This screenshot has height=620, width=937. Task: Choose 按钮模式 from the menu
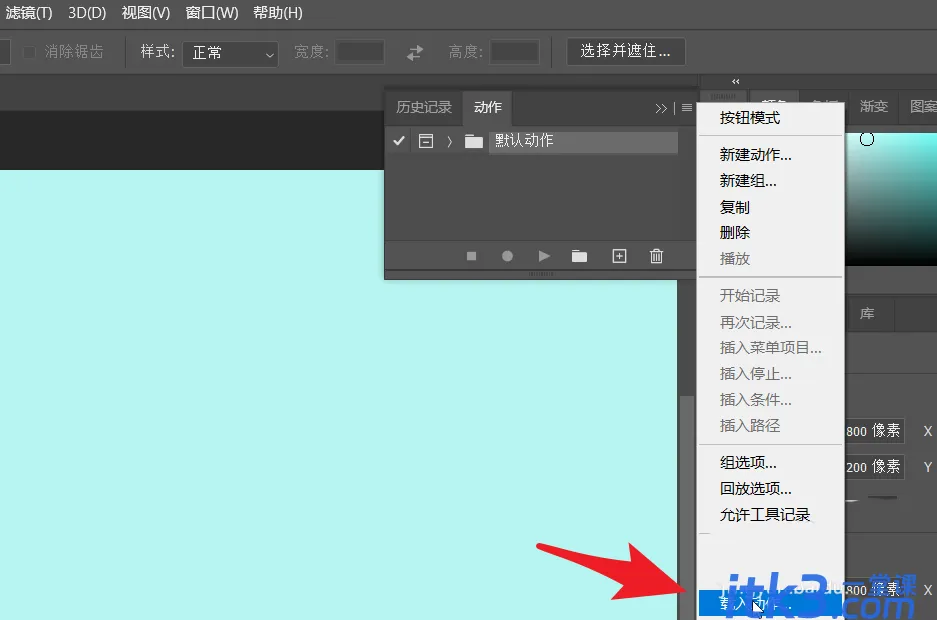click(x=771, y=118)
